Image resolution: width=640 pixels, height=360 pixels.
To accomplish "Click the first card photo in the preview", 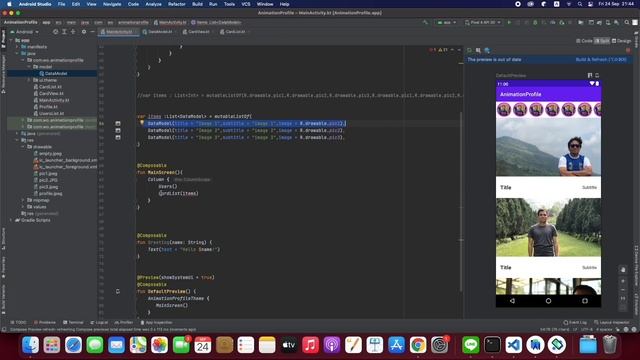I will click(x=548, y=147).
